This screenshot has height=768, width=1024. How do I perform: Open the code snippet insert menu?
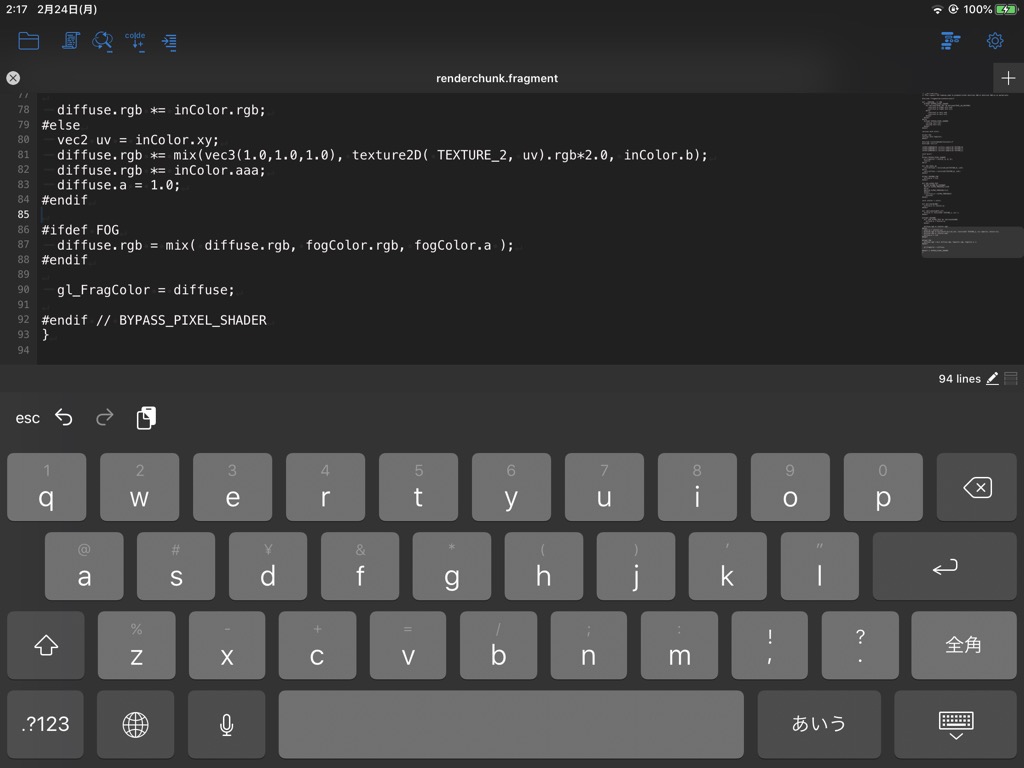coord(136,41)
